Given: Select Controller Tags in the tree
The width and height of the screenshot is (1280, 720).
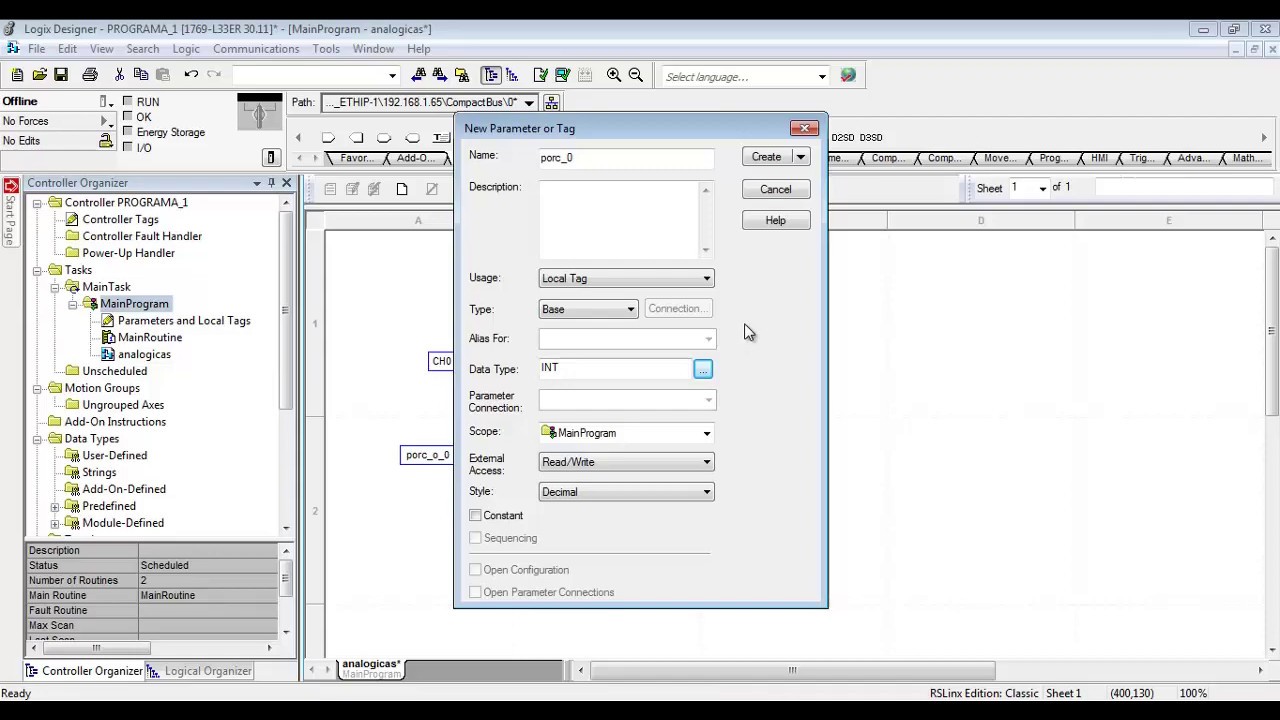Looking at the screenshot, I should click(120, 219).
